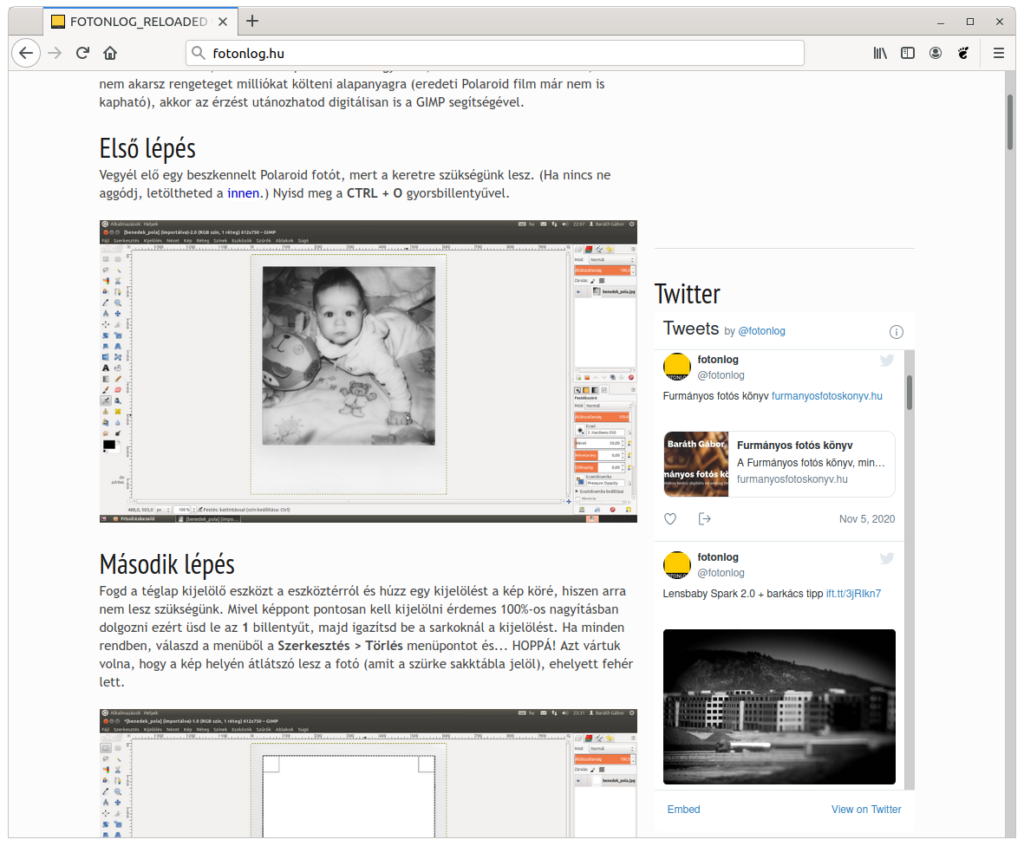Click the Gnome foot extension icon
This screenshot has height=846, width=1024.
click(x=963, y=53)
